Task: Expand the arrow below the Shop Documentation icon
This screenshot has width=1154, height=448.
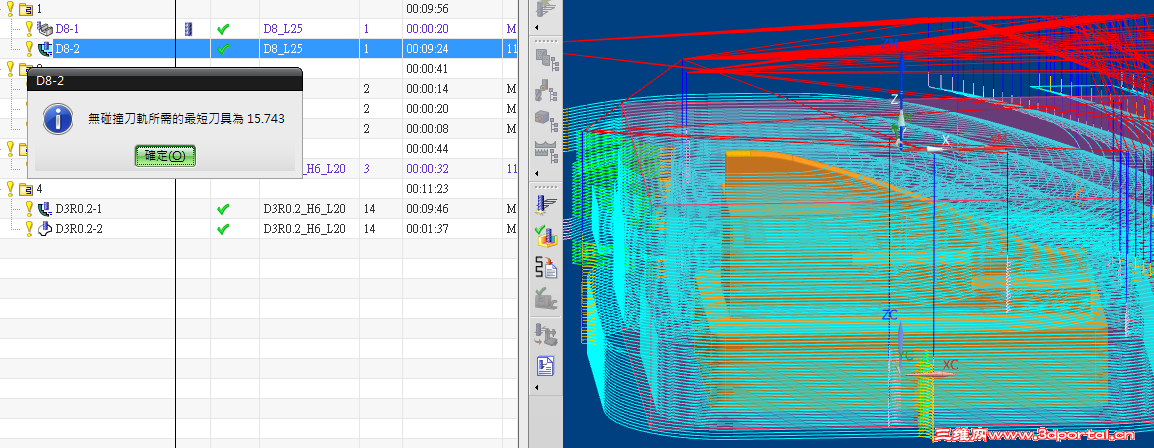Action: point(537,387)
